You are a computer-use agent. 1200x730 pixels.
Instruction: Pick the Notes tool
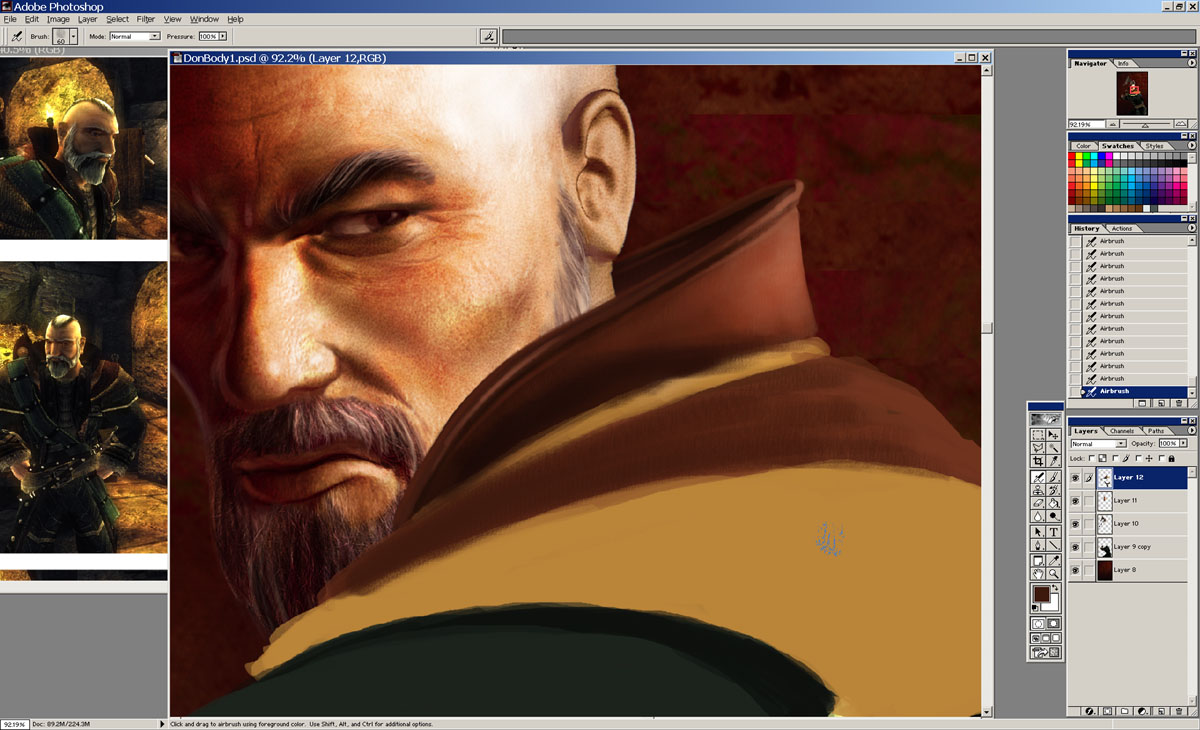pos(1038,560)
